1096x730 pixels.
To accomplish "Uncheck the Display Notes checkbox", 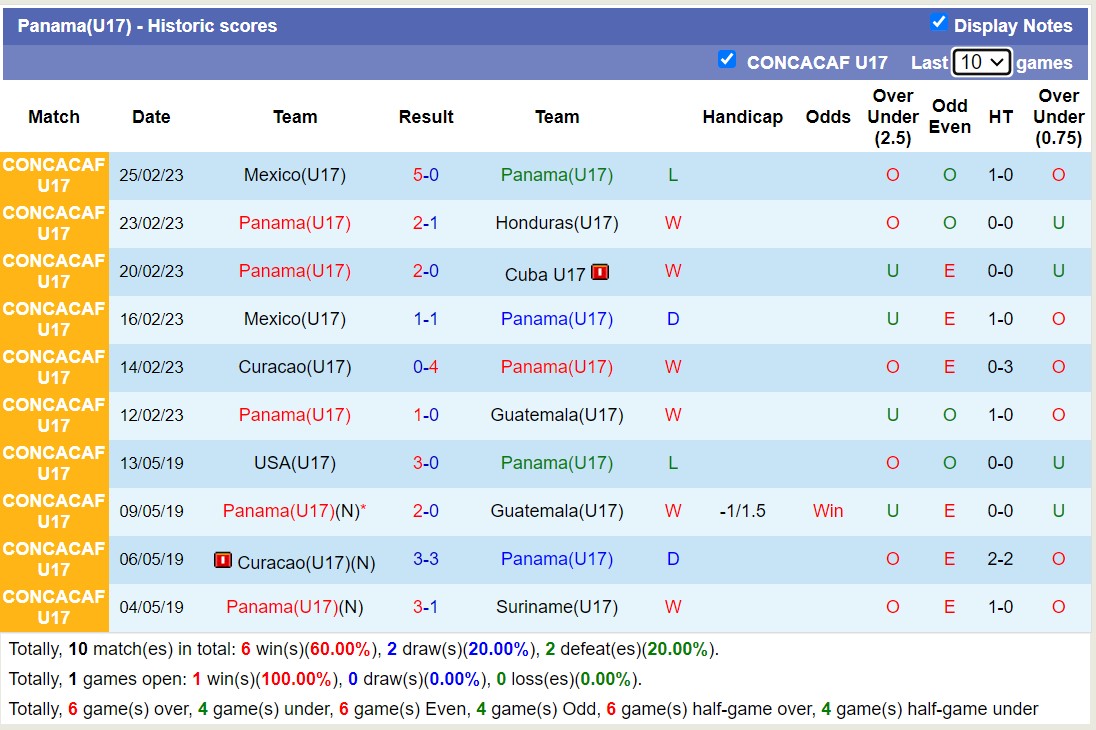I will [938, 23].
